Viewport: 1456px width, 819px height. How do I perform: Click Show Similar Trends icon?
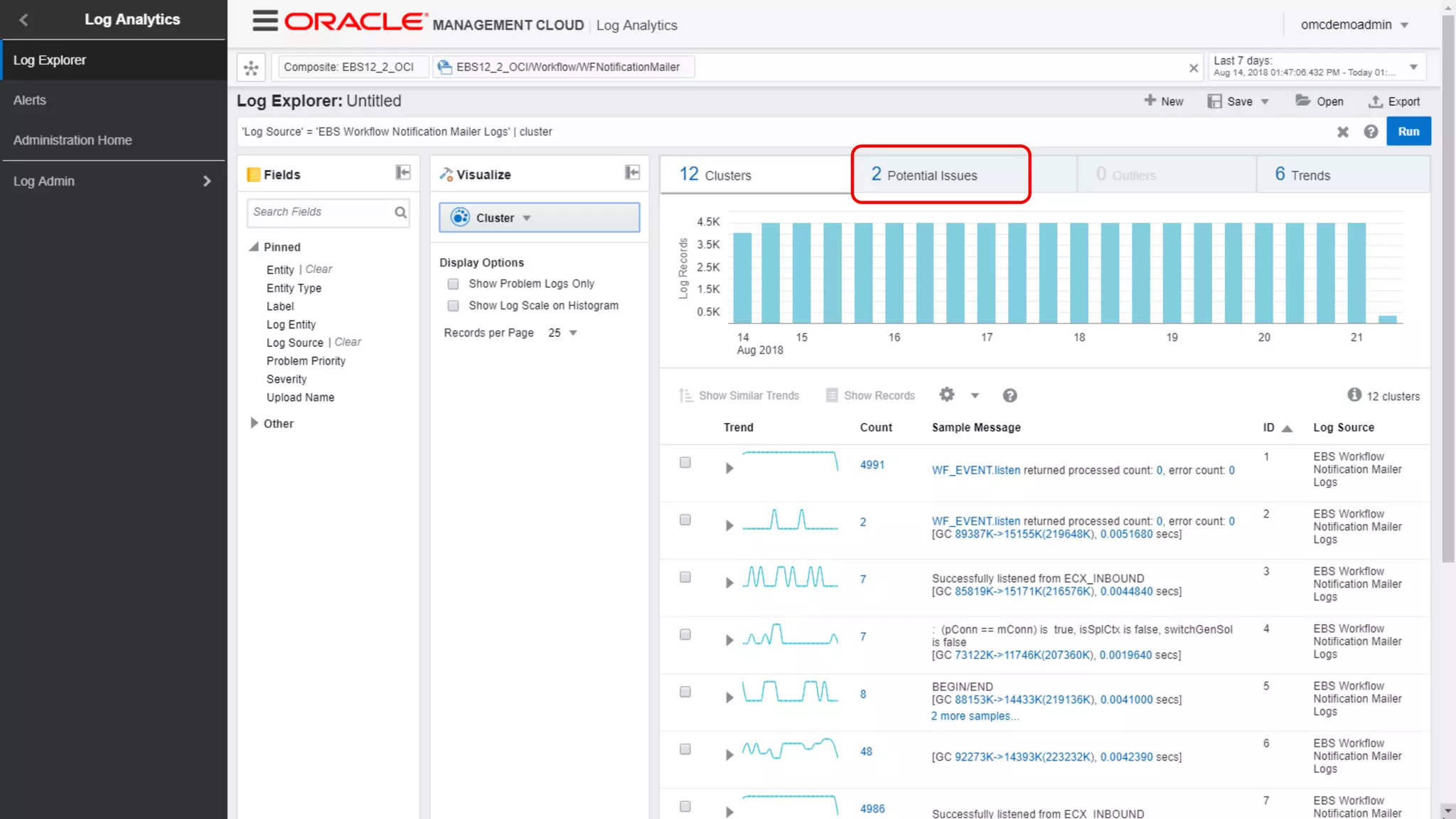click(685, 395)
